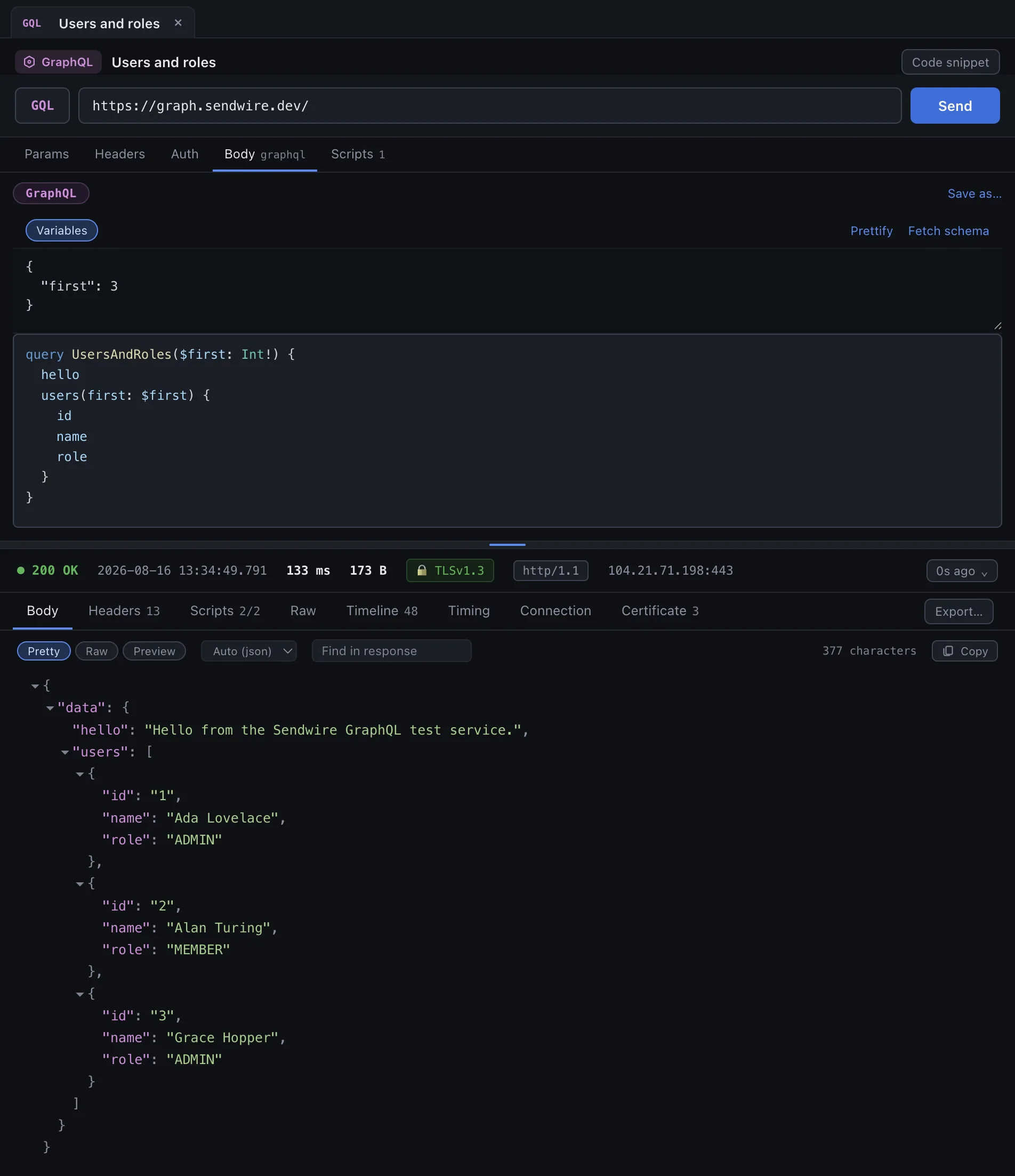This screenshot has height=1176, width=1015.
Task: Click the lock icon in TLSv1.3 badge
Action: [x=422, y=570]
